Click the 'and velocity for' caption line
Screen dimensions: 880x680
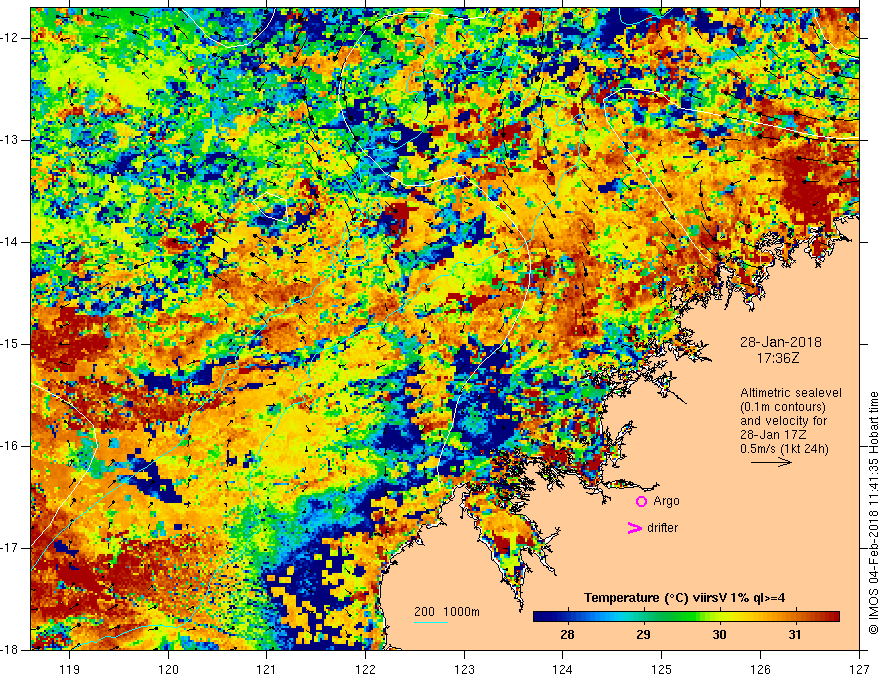(784, 421)
